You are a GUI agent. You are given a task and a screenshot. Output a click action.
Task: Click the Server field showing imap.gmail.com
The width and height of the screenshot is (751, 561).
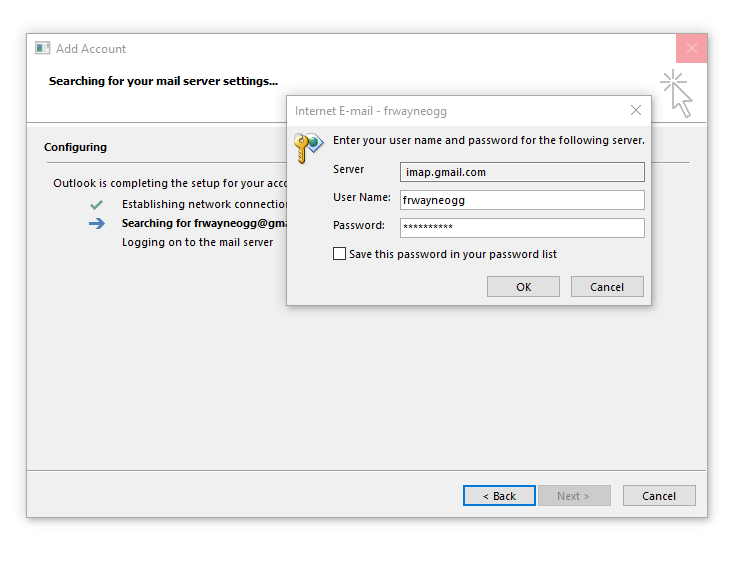522,172
